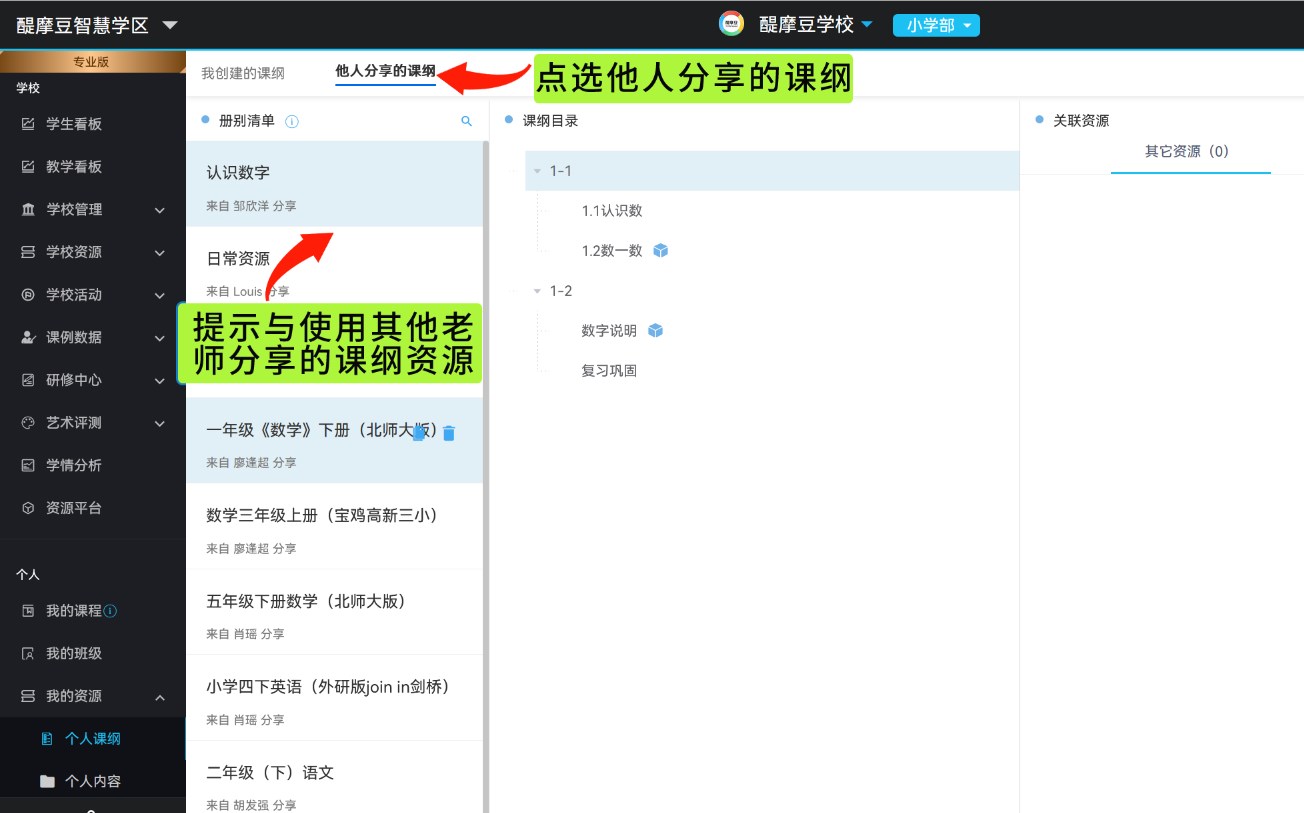Open the 小学部 dropdown
The height and width of the screenshot is (813, 1304).
pos(935,25)
